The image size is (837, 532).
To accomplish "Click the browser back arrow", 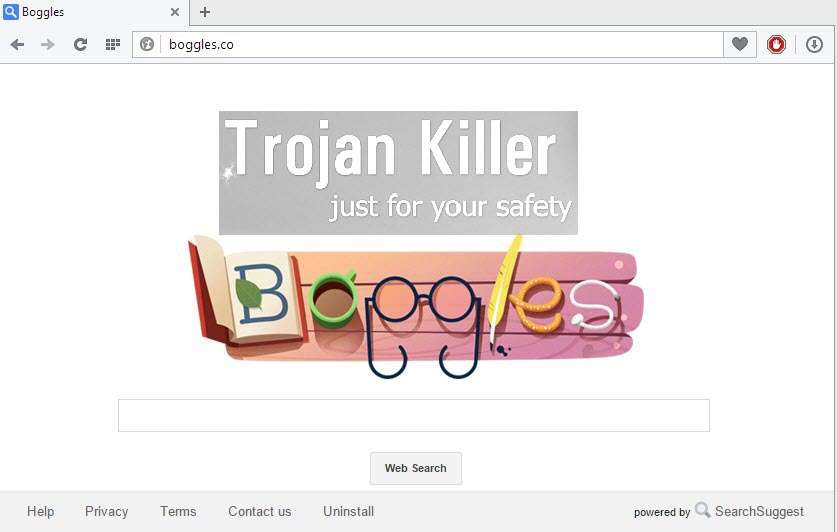I will point(17,44).
